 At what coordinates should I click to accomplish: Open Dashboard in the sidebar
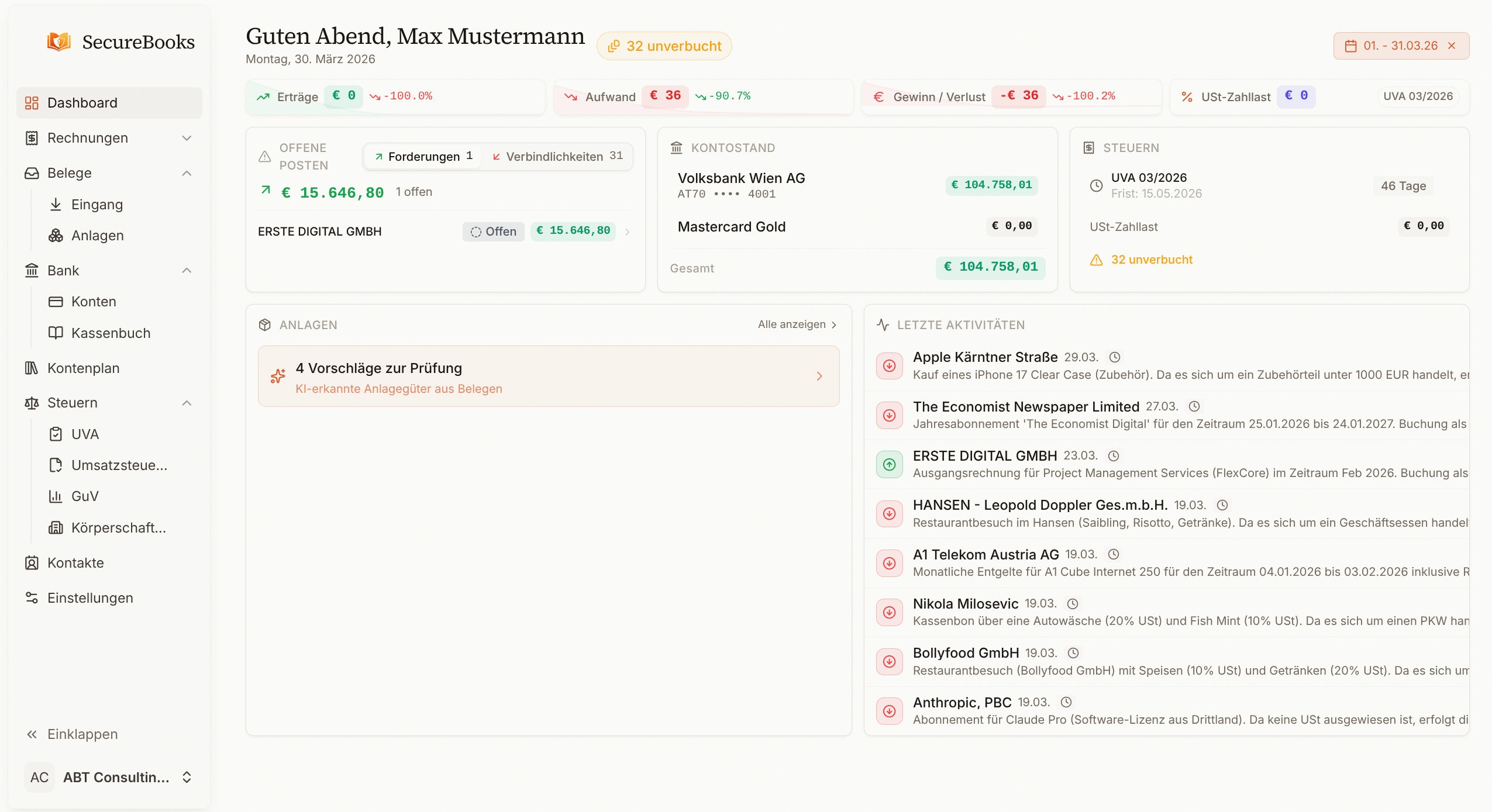coord(109,103)
